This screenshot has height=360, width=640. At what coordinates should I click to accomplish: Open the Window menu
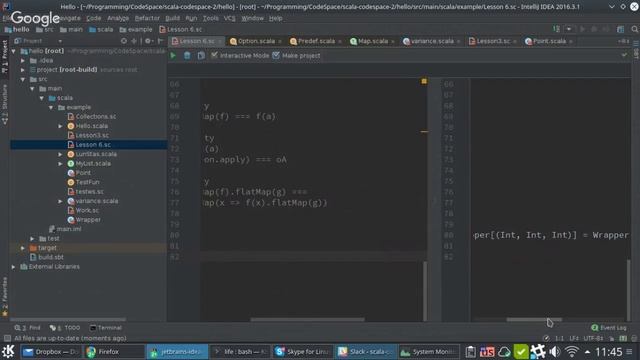pyautogui.click(x=252, y=18)
